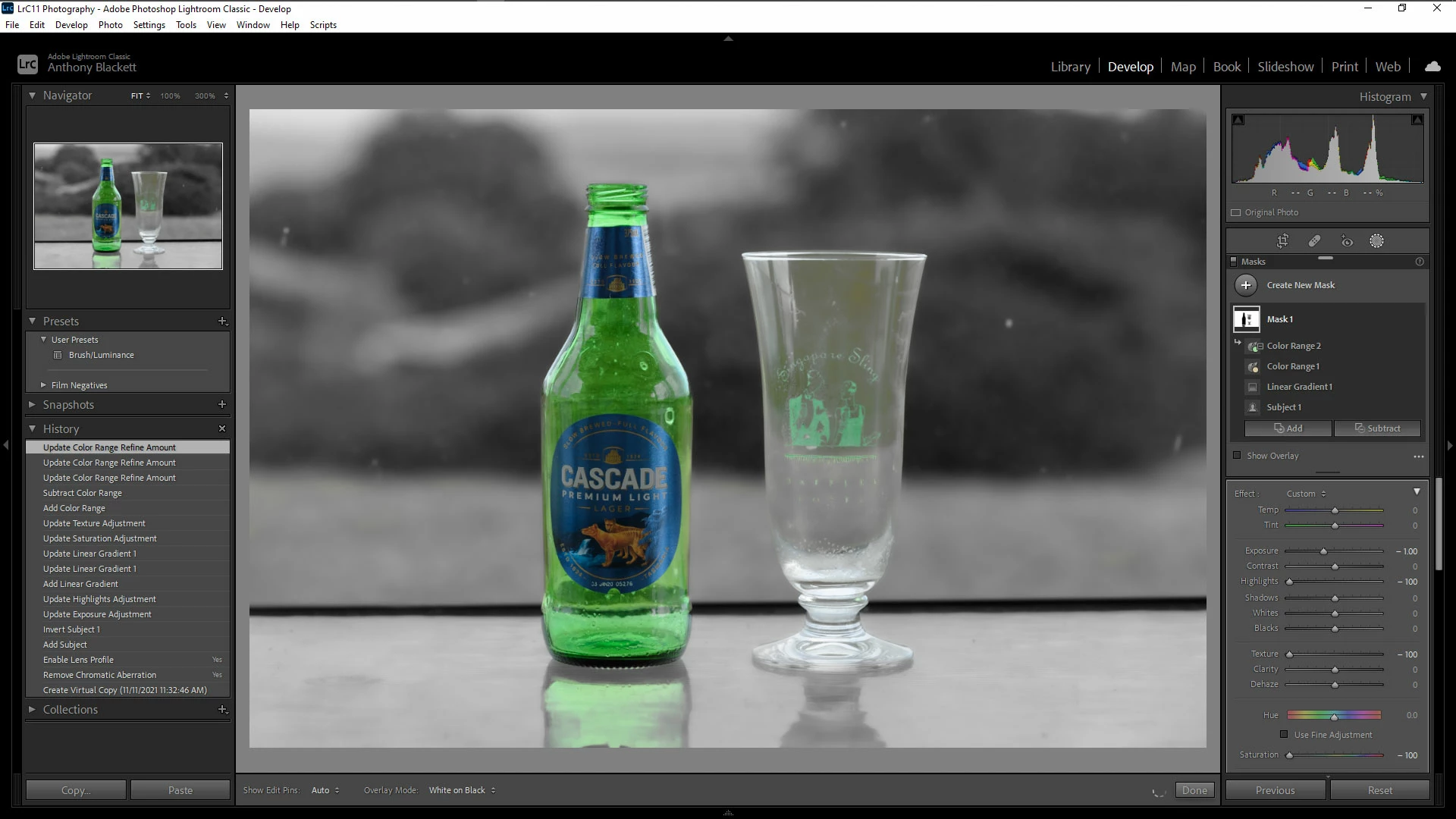The image size is (1456, 819).
Task: Click the Subtract mask button
Action: pos(1377,428)
